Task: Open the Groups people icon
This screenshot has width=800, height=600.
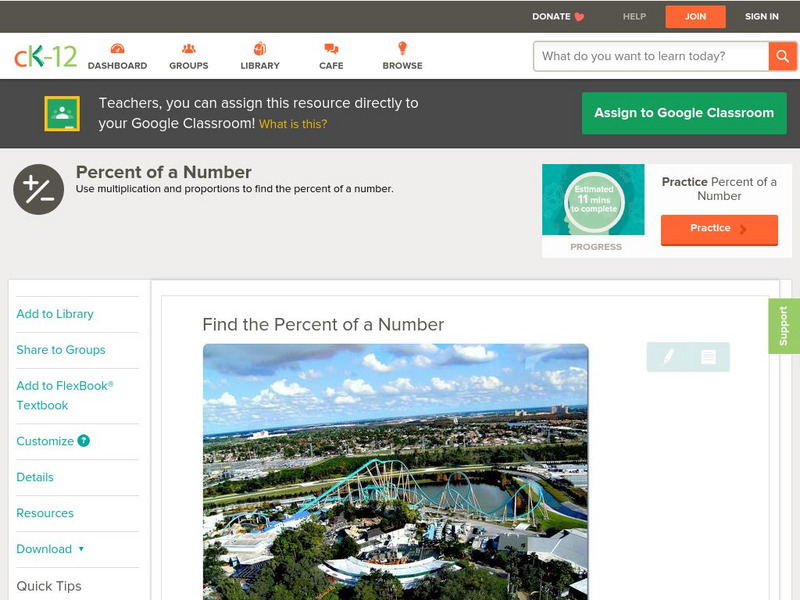Action: [189, 49]
